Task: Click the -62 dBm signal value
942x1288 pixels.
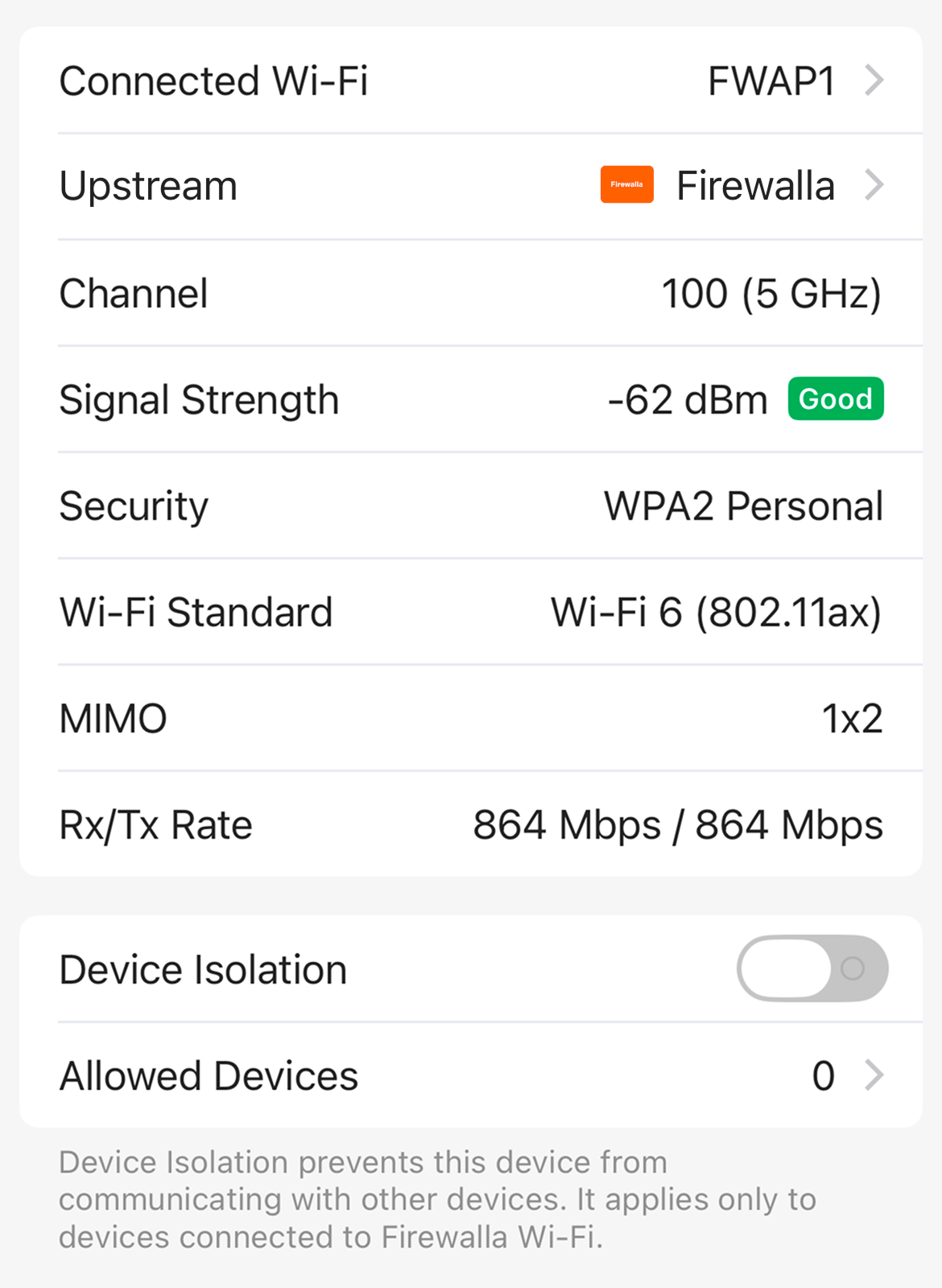Action: click(688, 400)
